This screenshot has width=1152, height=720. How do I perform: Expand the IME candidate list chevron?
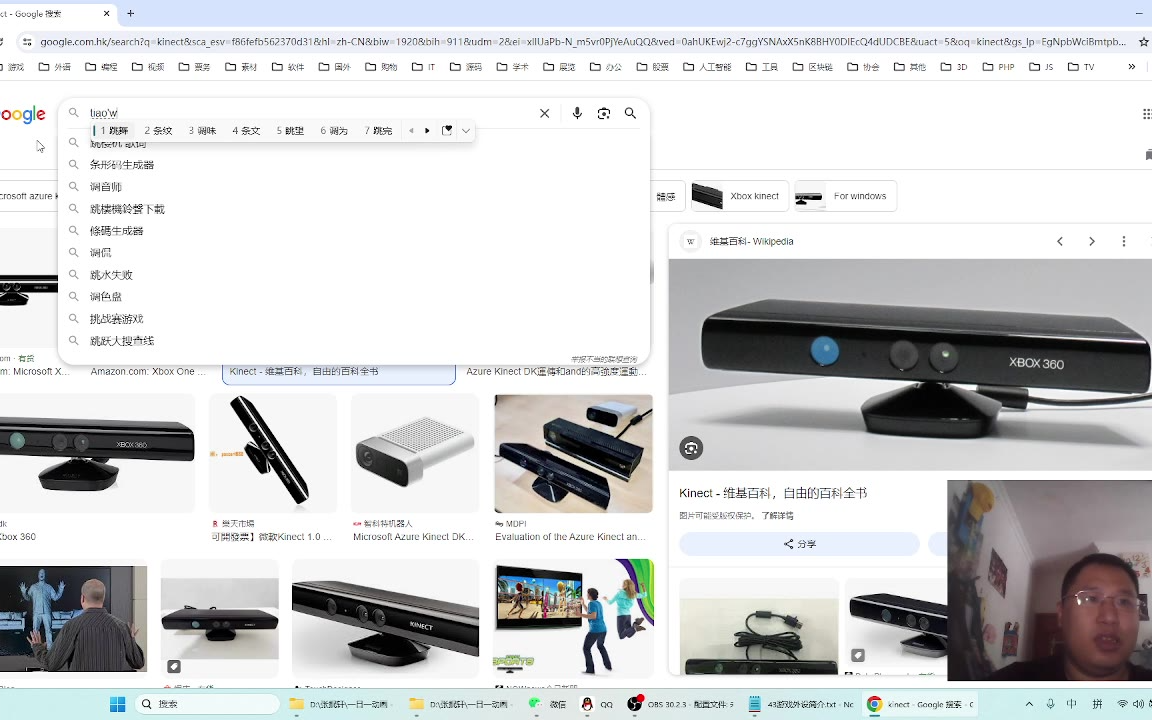click(x=466, y=131)
